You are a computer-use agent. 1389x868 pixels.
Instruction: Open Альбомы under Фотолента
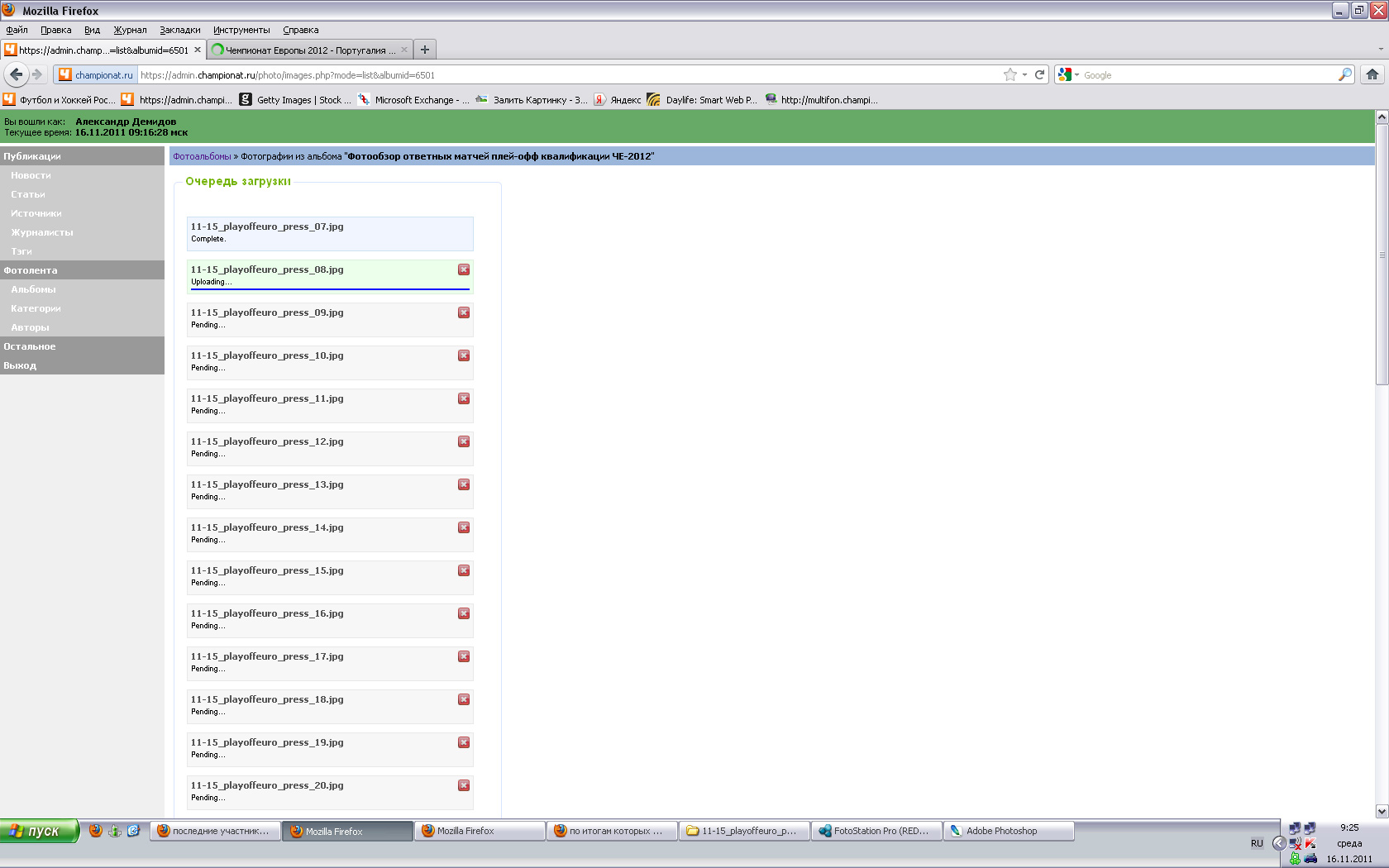[33, 289]
